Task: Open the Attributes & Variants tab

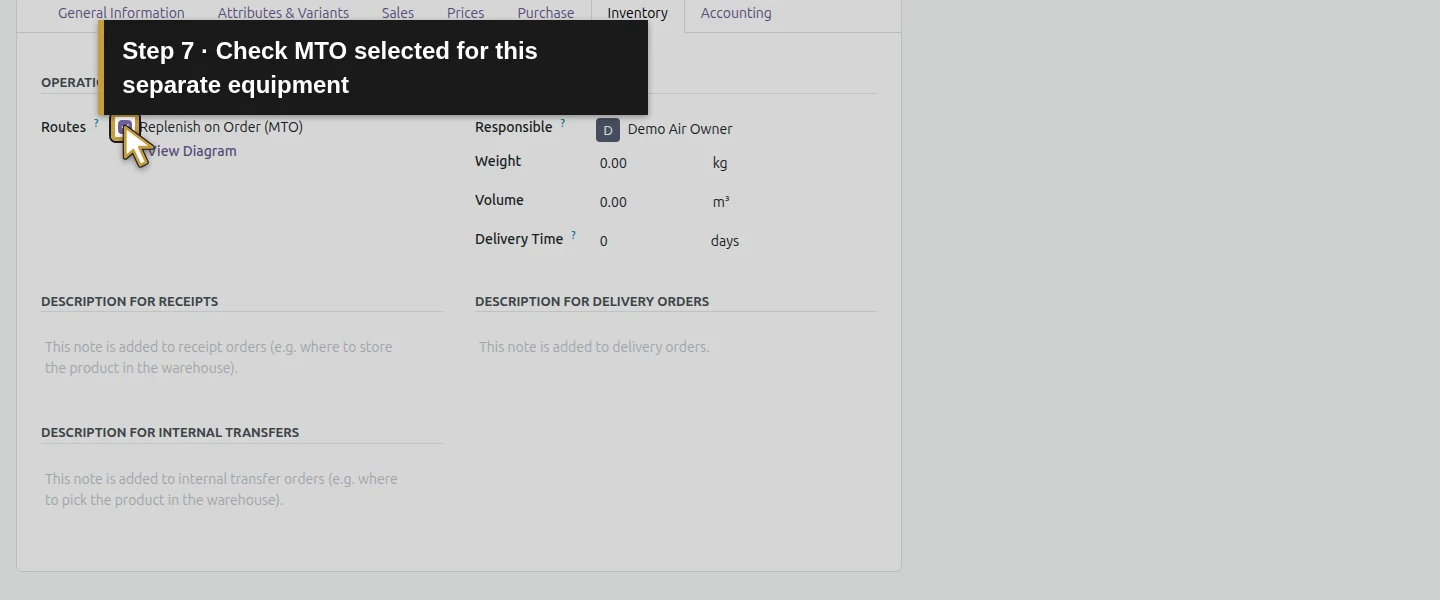Action: [283, 13]
